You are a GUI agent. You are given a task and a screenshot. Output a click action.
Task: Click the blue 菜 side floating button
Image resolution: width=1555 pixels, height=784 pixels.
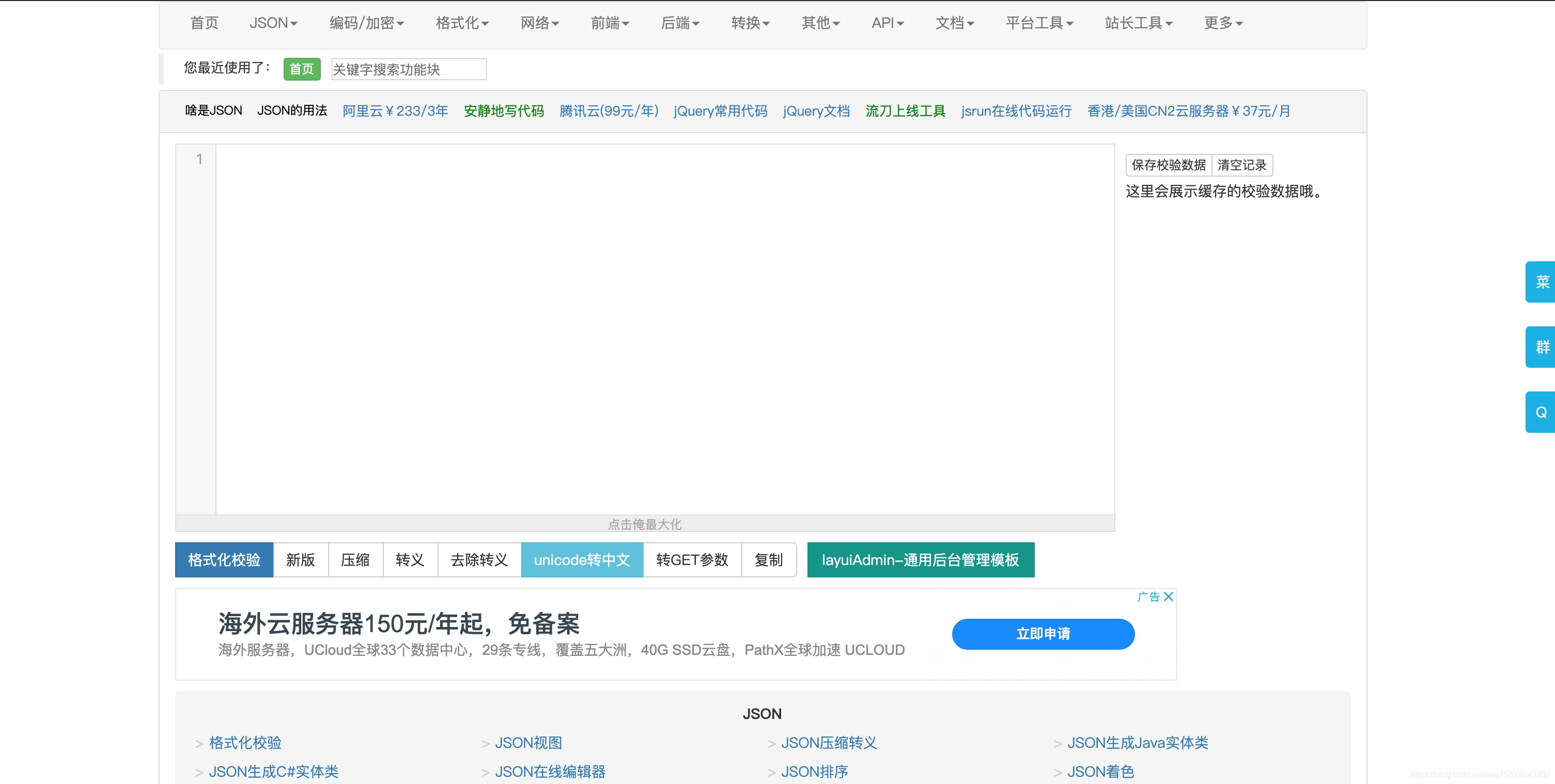pos(1541,282)
